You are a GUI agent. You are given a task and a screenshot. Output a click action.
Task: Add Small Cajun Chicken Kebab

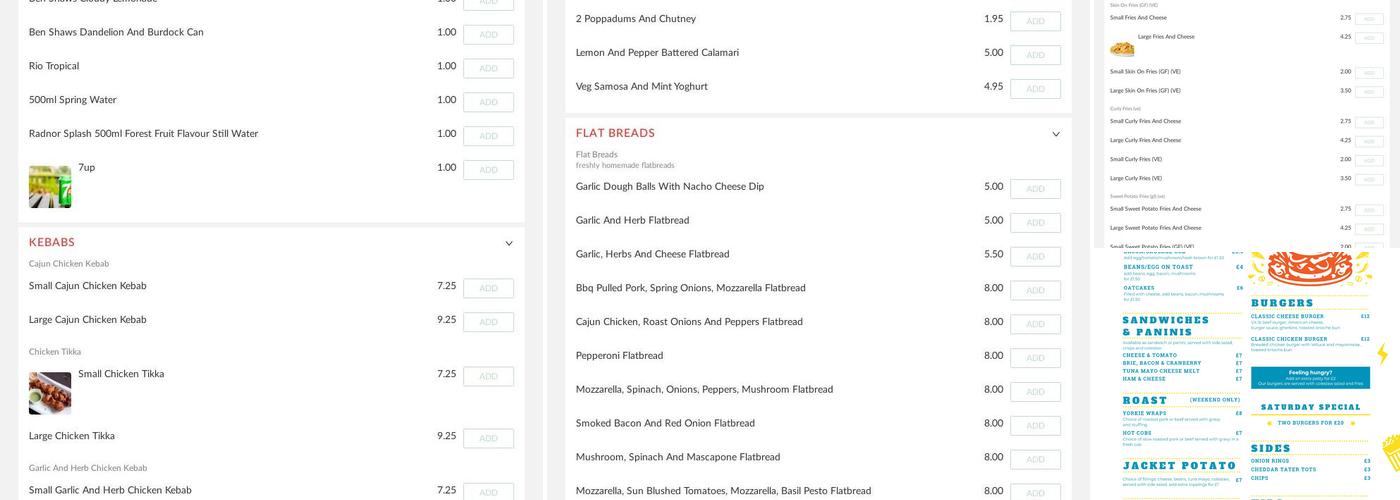[x=488, y=289]
